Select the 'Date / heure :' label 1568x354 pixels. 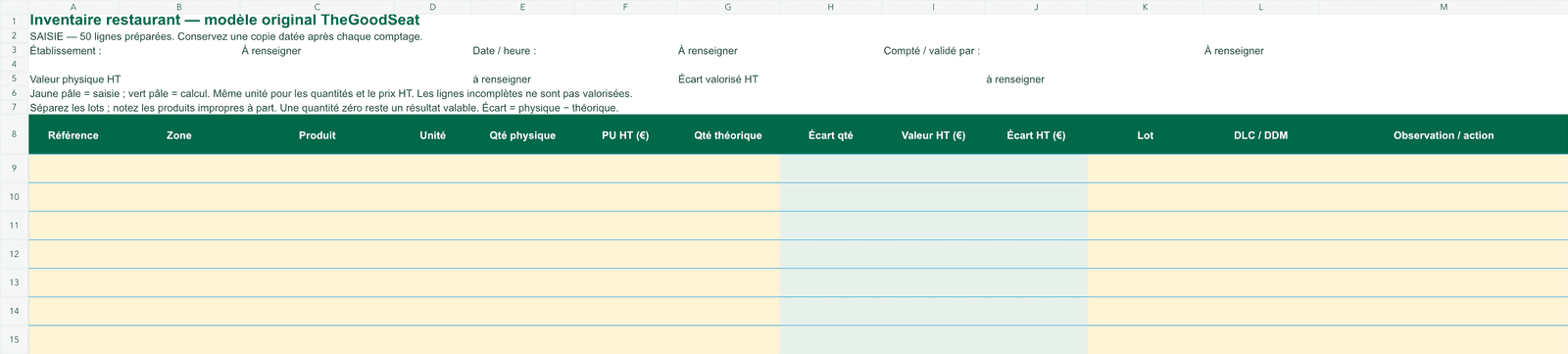(x=504, y=51)
